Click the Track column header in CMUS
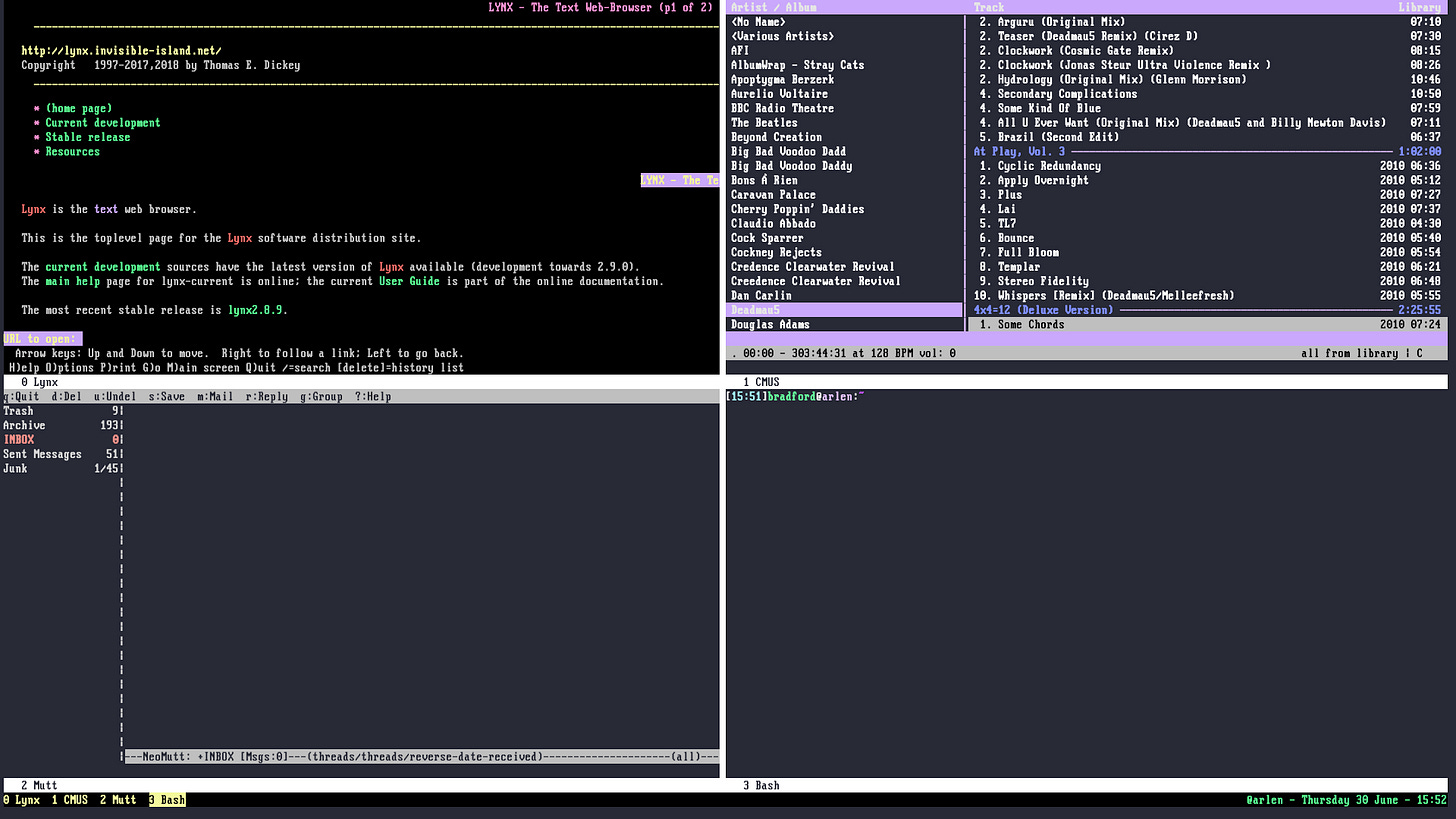Screen dimensions: 1456x819 [988, 8]
